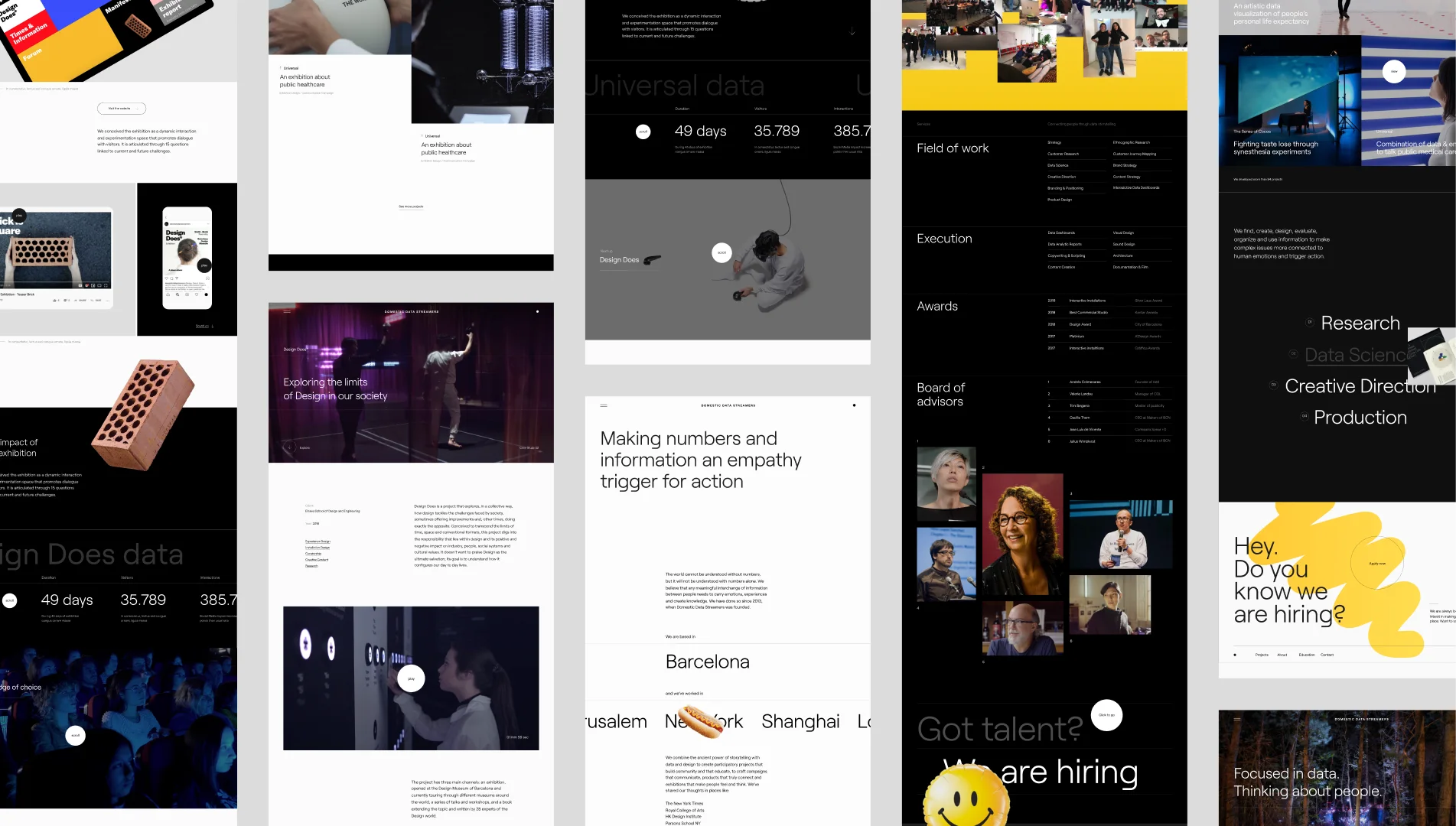The width and height of the screenshot is (1456, 826).
Task: Click 'Design Award' row in Awards
Action: tap(1109, 324)
